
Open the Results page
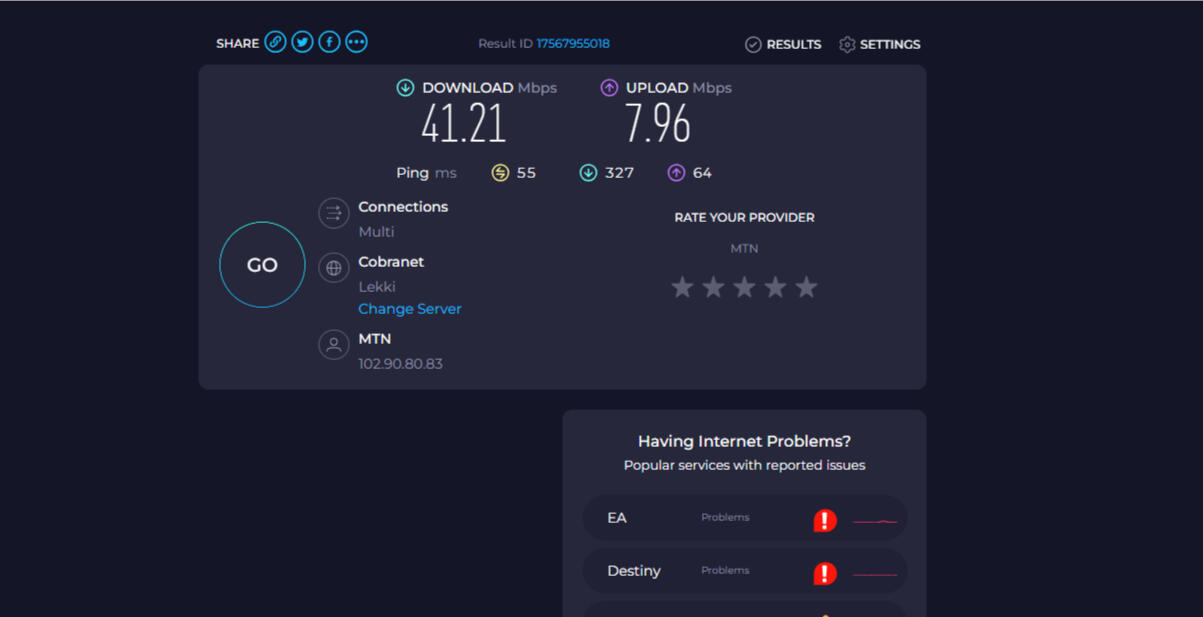pos(783,44)
